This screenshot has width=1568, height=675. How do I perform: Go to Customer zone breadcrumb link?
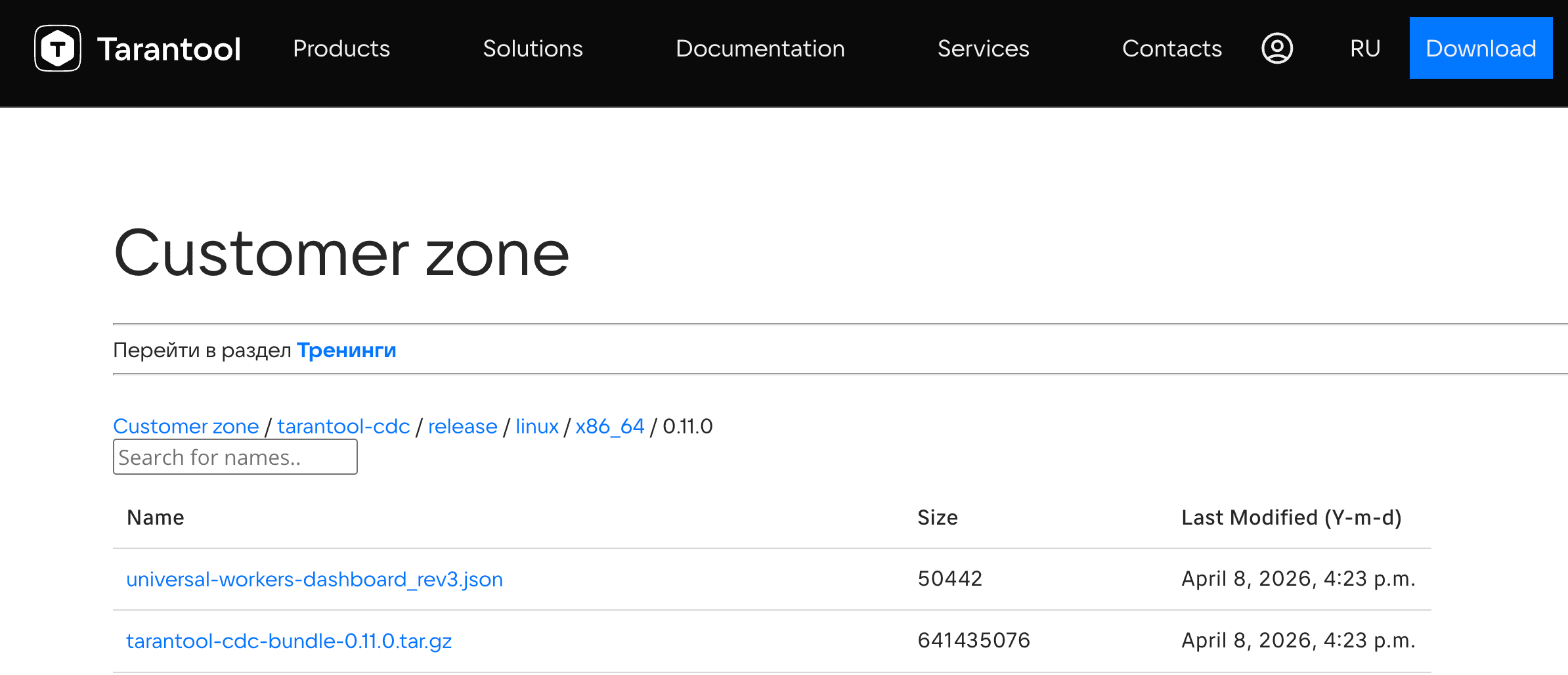[x=186, y=426]
